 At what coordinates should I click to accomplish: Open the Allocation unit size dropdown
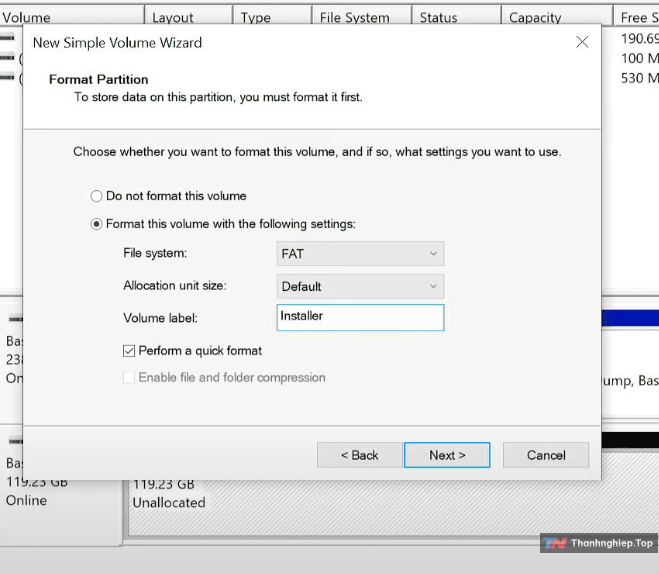pyautogui.click(x=360, y=286)
